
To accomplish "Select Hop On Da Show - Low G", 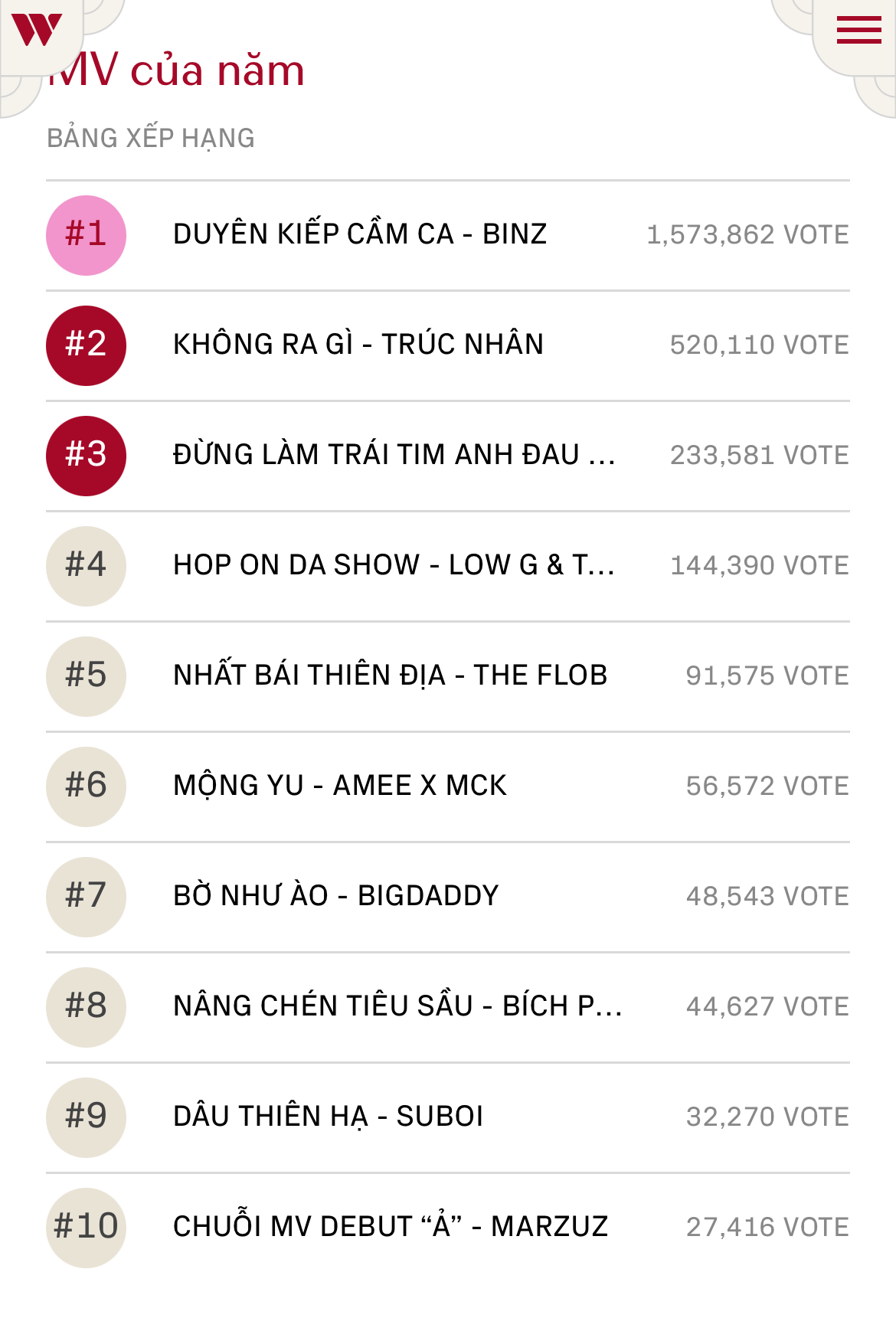I will point(394,565).
